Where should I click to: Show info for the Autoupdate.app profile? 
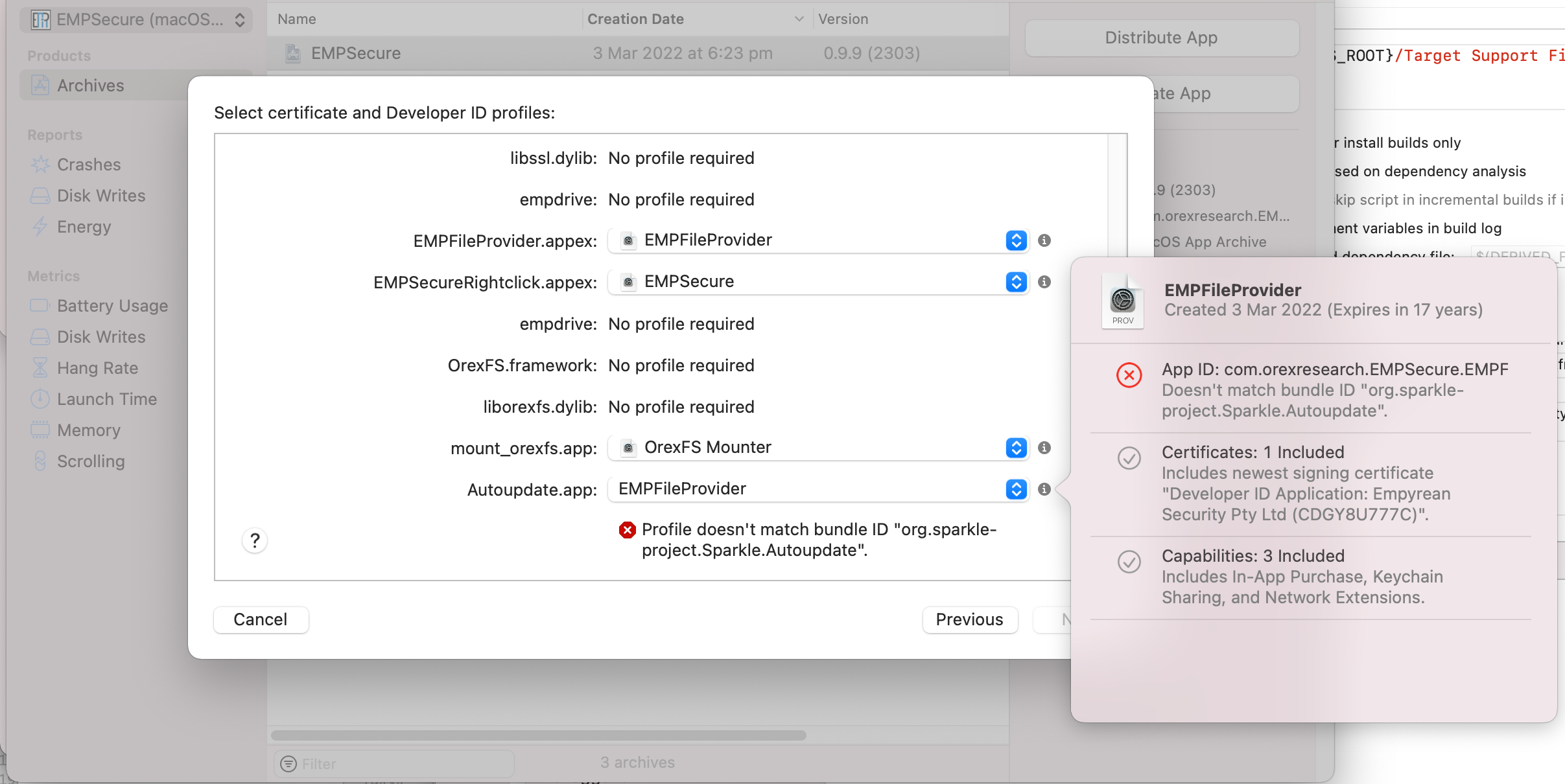1044,490
